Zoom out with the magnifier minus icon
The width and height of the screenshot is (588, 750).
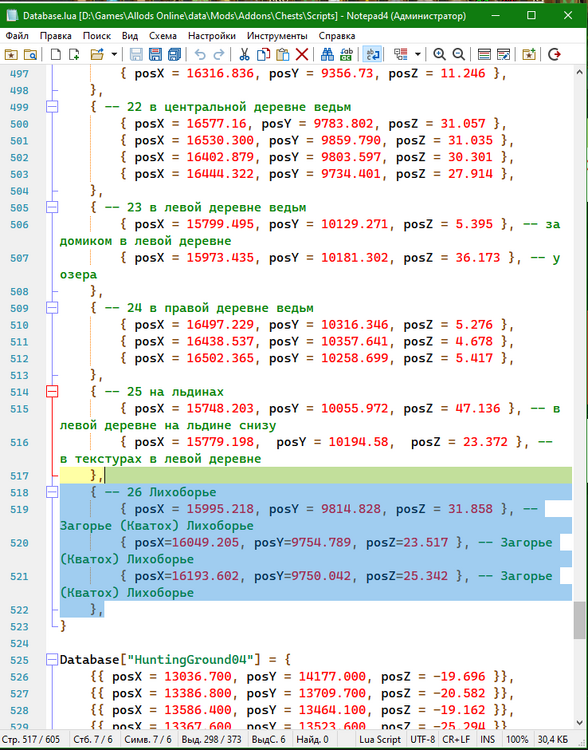coord(458,55)
